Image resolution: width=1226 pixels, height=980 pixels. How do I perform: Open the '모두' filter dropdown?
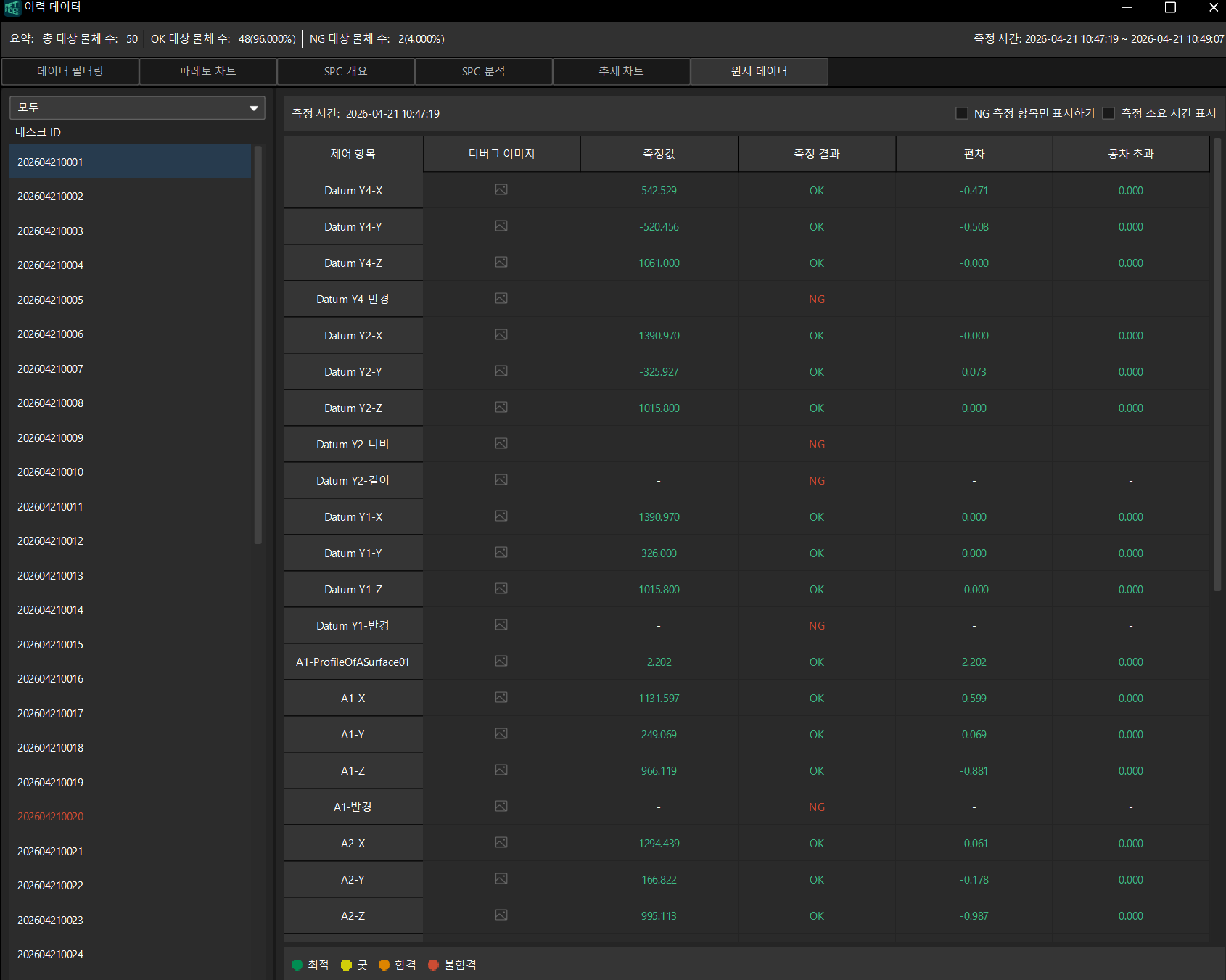click(x=137, y=107)
